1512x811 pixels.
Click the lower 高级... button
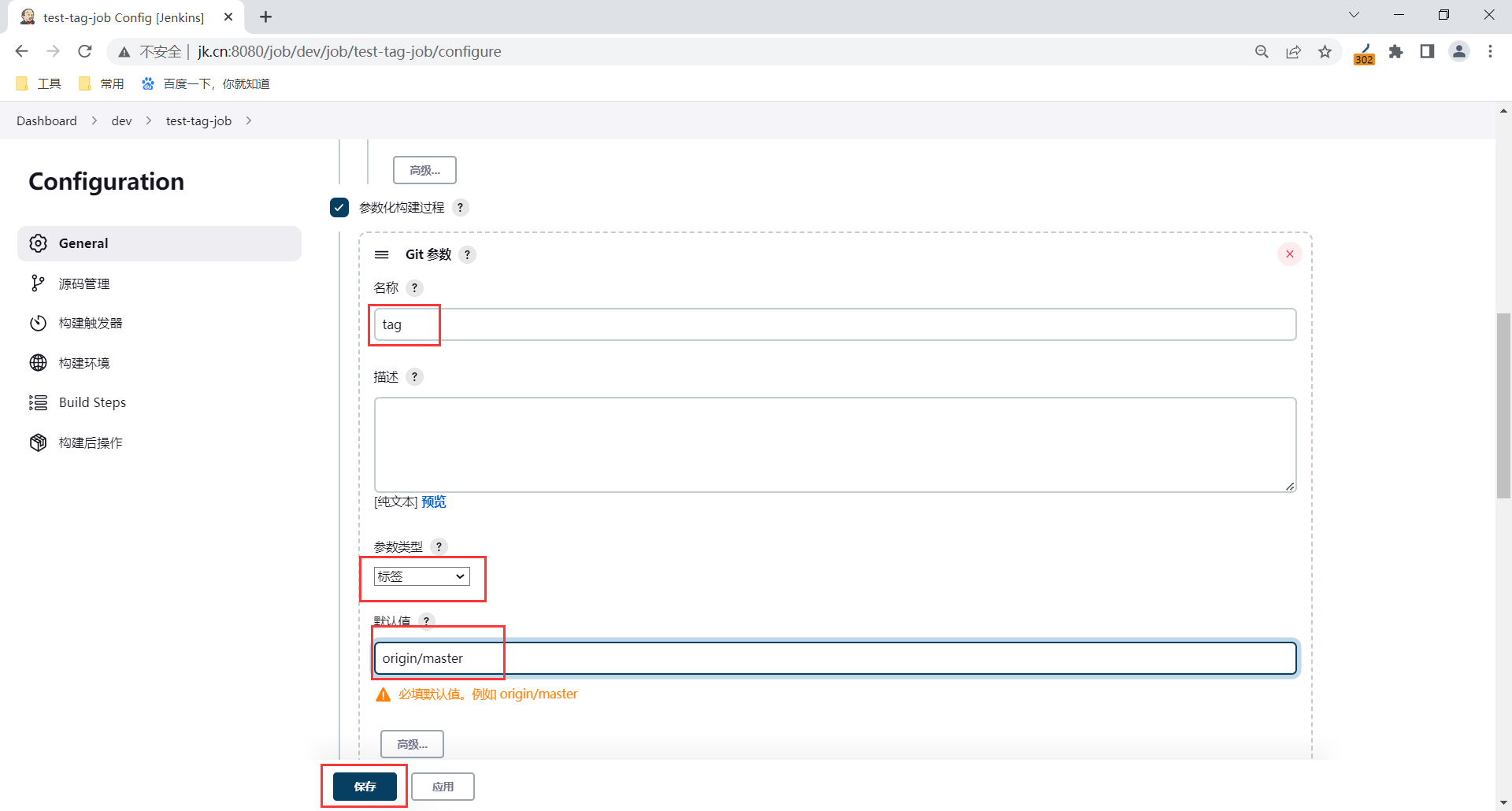coord(412,744)
